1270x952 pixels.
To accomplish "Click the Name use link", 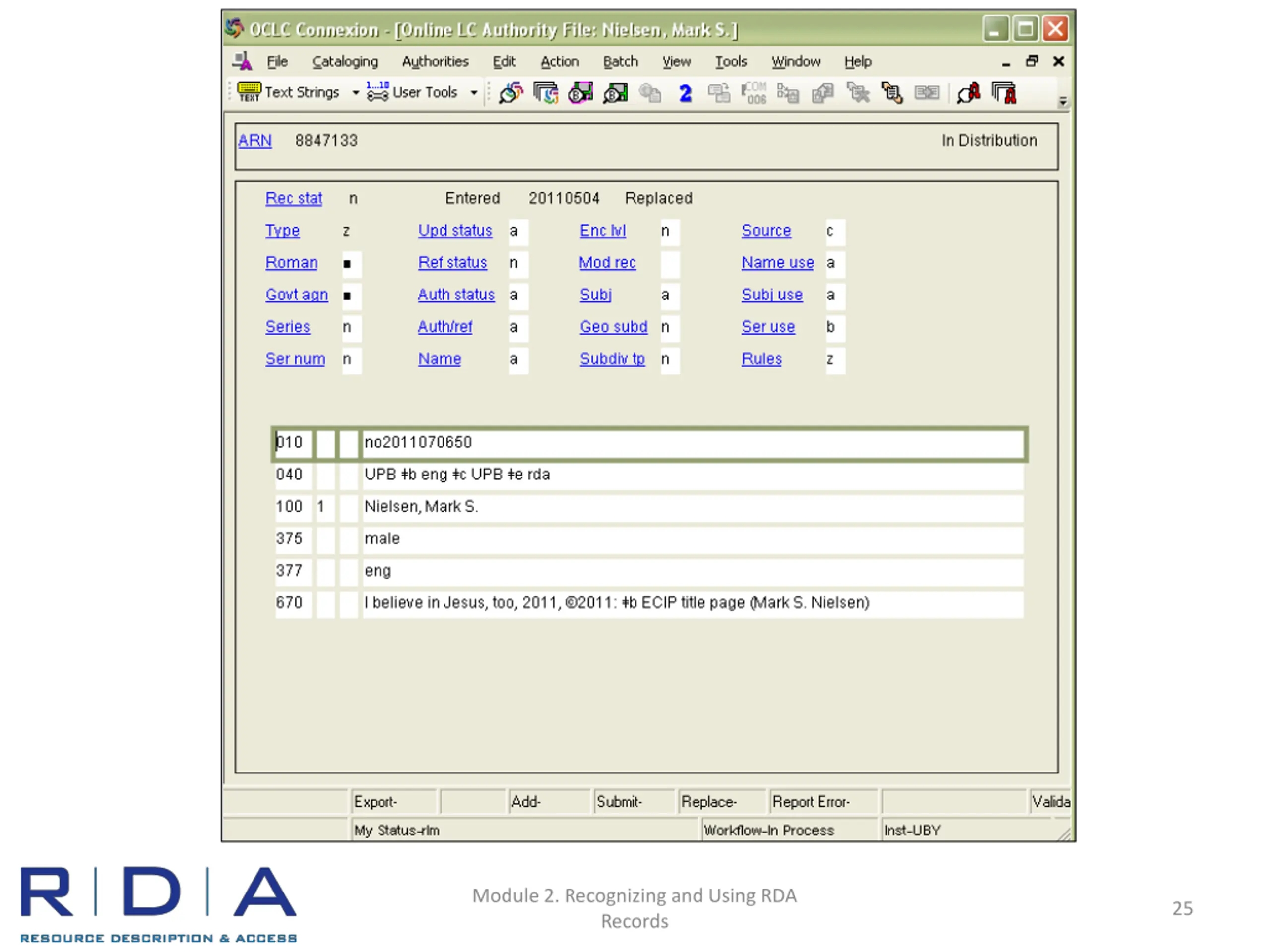I will pyautogui.click(x=777, y=263).
